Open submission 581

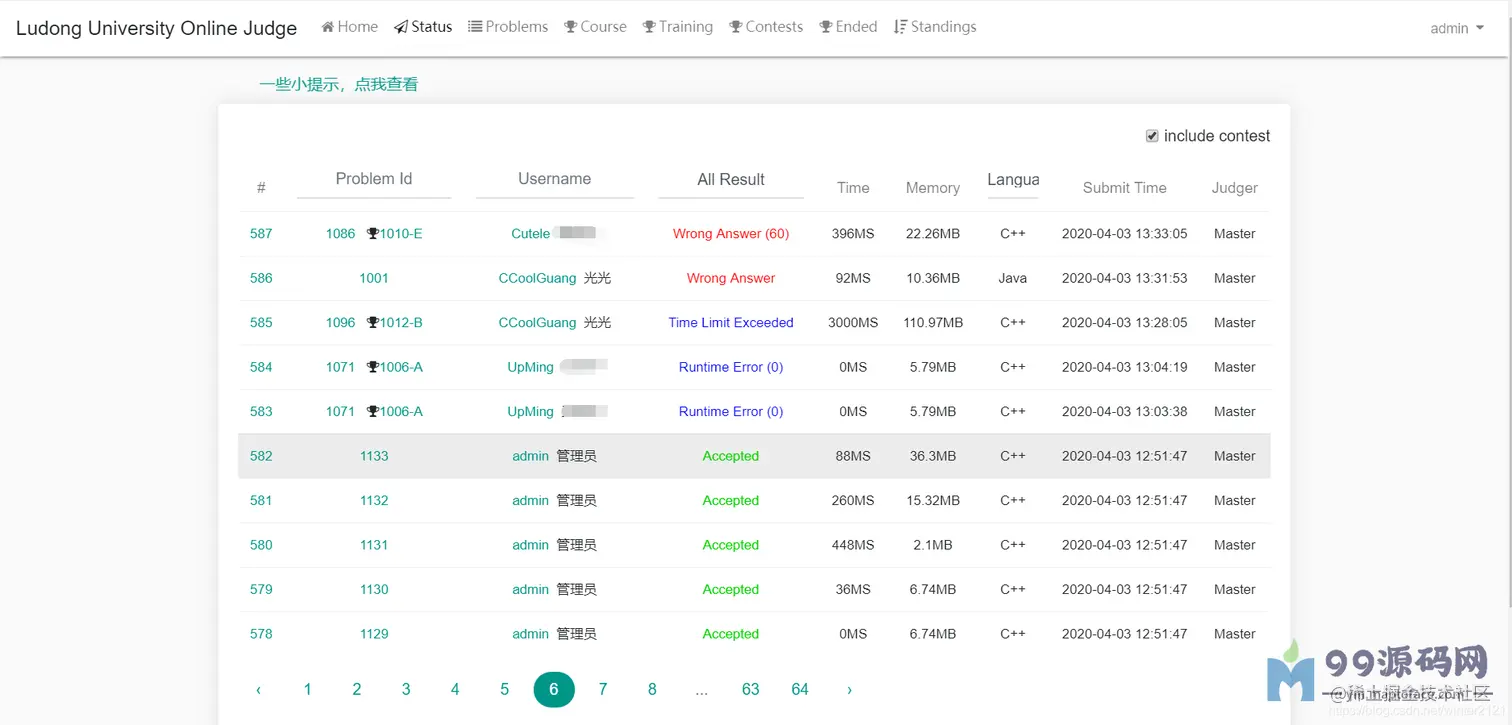261,501
